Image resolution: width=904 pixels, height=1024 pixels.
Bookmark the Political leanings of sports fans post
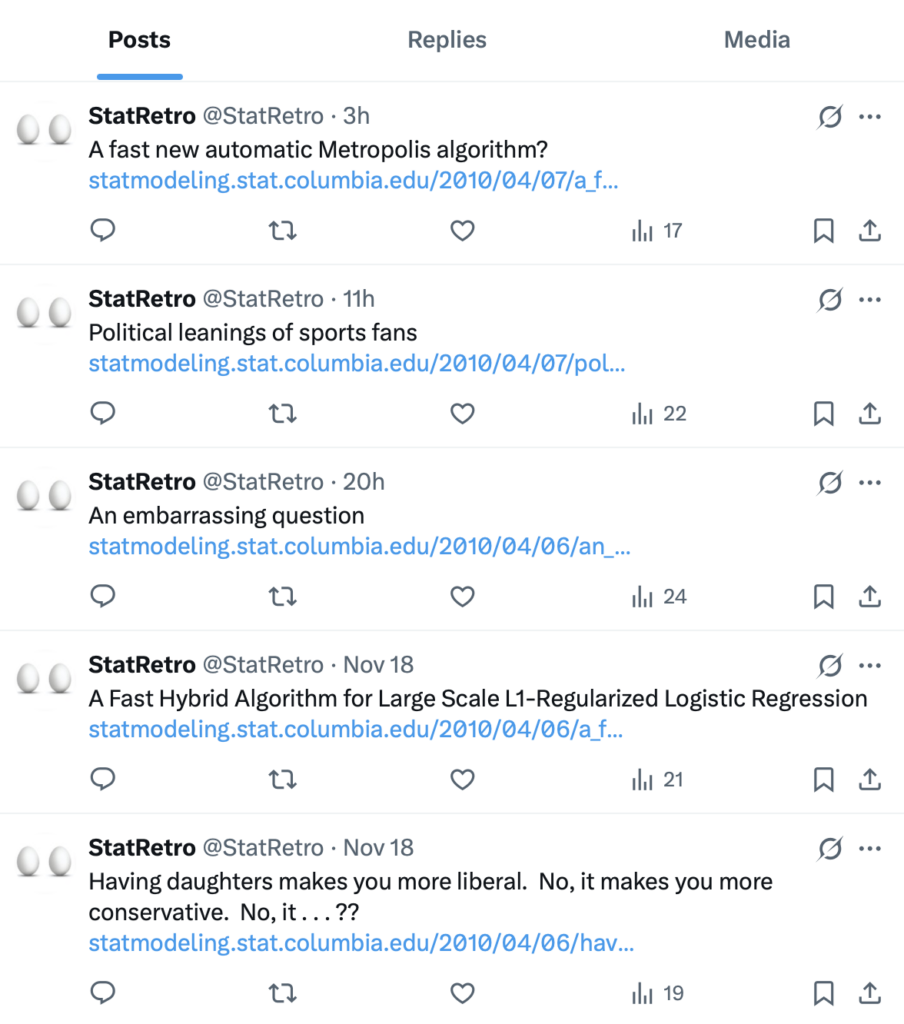coord(823,414)
